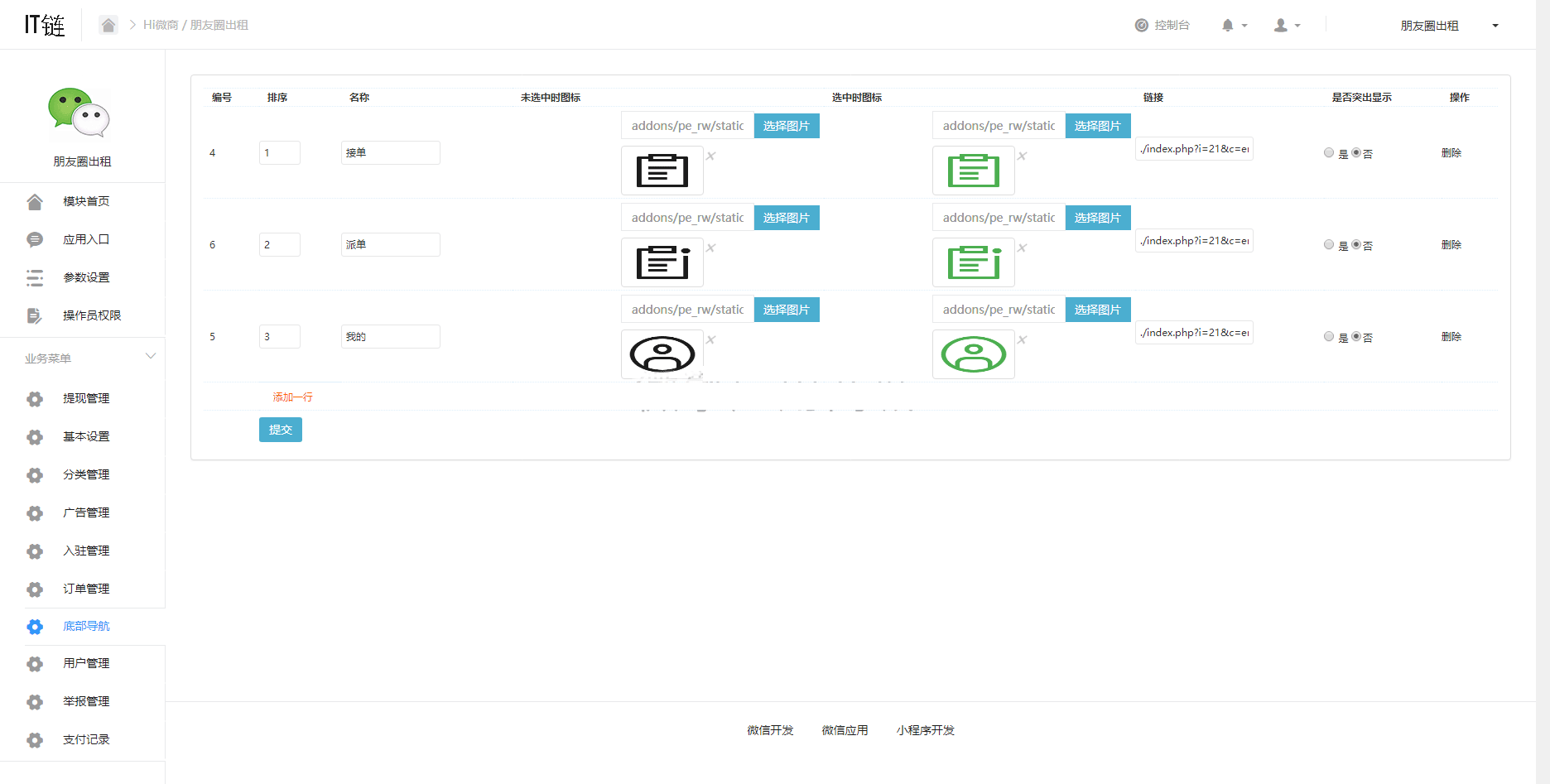Go to 提现管理 menu item

[86, 398]
